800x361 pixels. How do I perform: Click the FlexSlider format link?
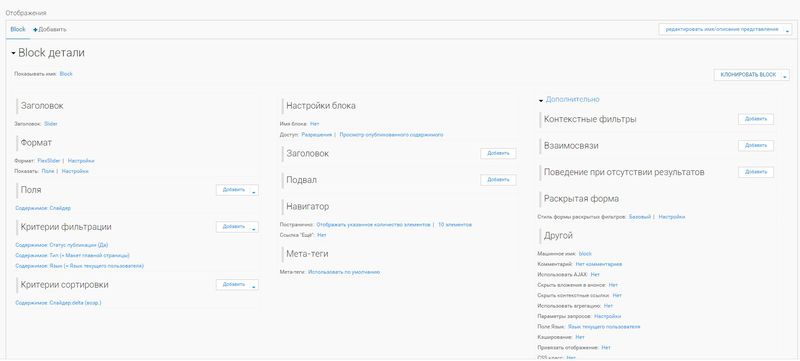pyautogui.click(x=49, y=161)
